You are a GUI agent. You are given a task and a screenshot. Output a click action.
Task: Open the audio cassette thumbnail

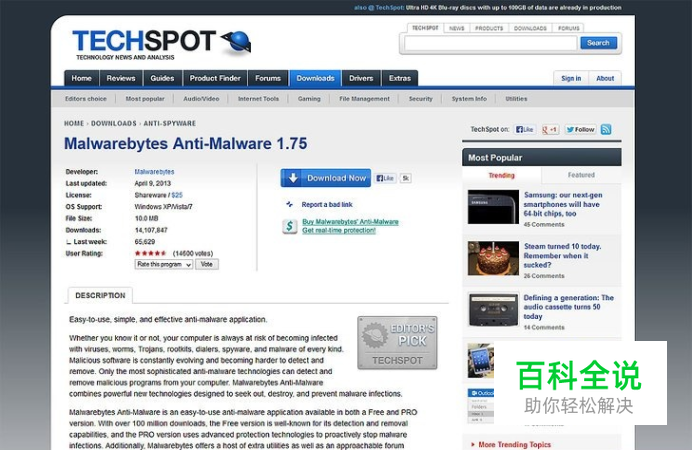[x=493, y=310]
